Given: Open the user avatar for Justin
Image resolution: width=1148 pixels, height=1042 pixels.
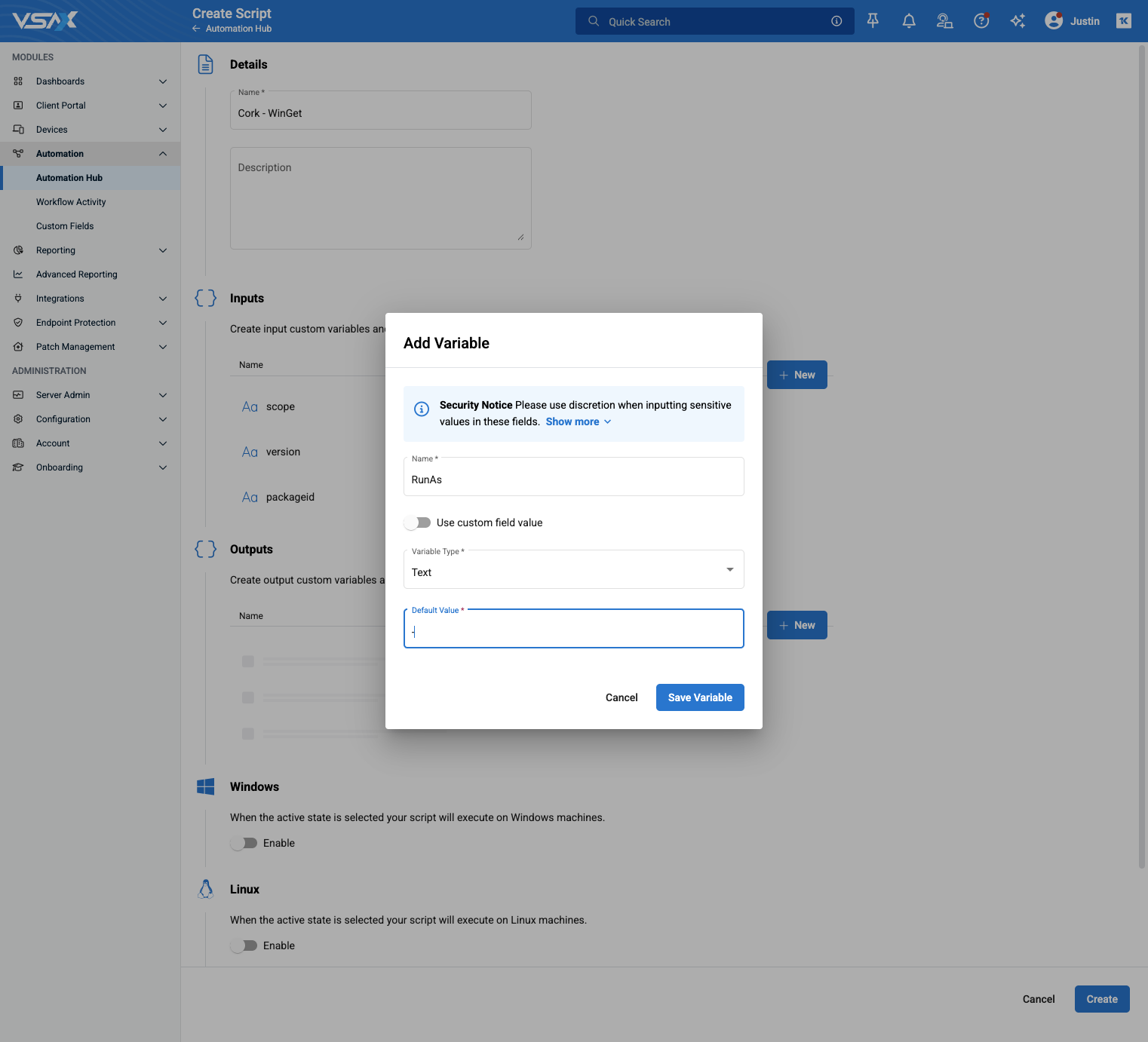Looking at the screenshot, I should click(x=1054, y=21).
